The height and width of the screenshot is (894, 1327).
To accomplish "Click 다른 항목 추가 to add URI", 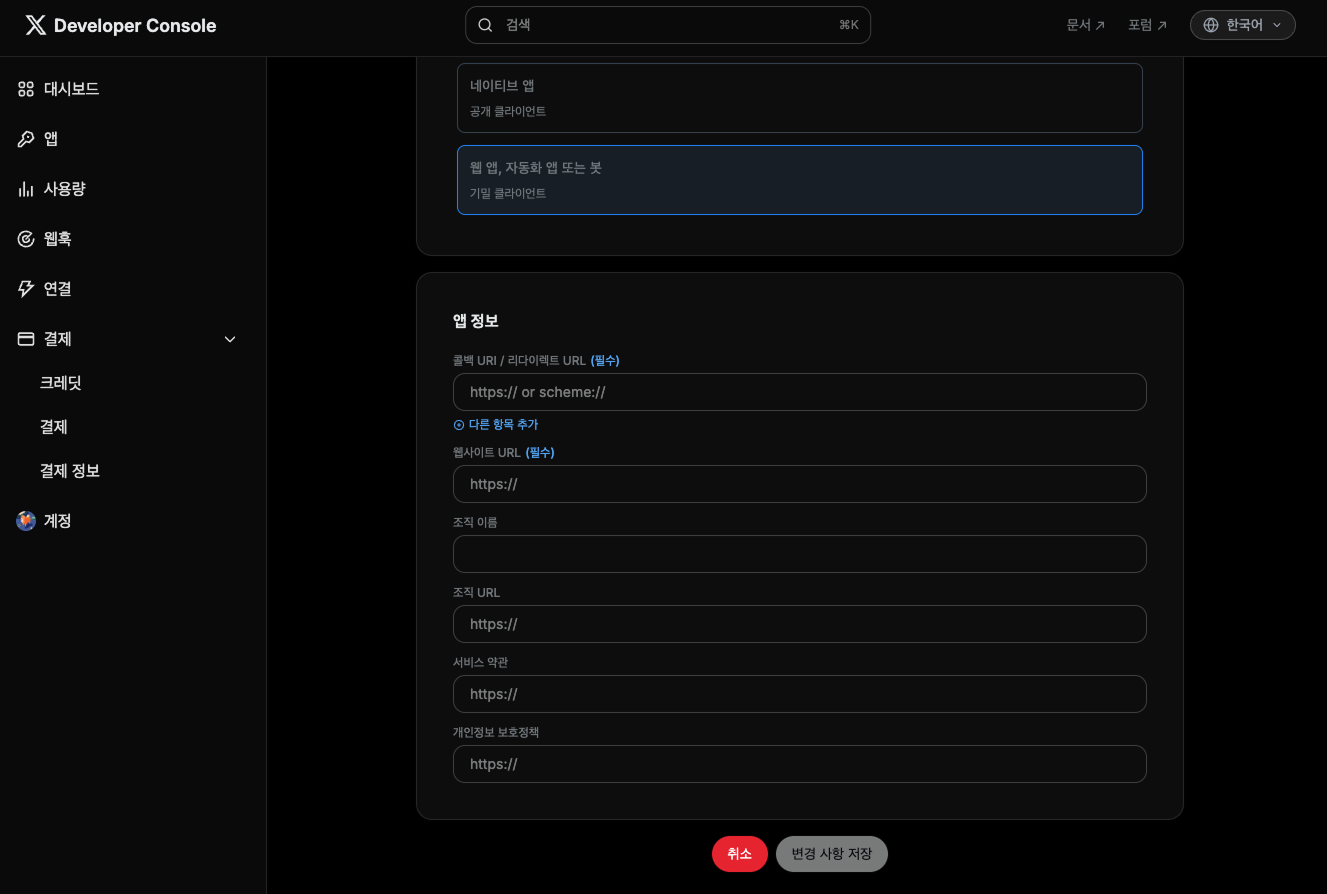I will 496,424.
